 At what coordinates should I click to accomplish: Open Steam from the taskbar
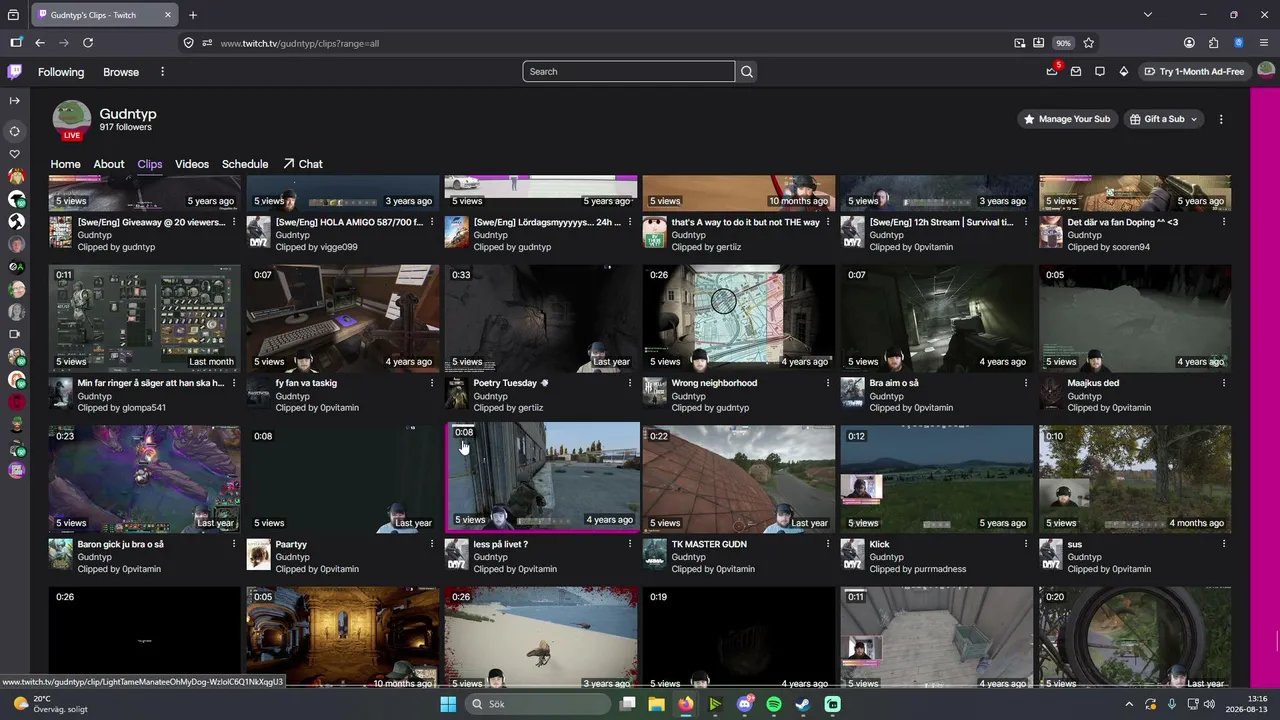[x=803, y=704]
